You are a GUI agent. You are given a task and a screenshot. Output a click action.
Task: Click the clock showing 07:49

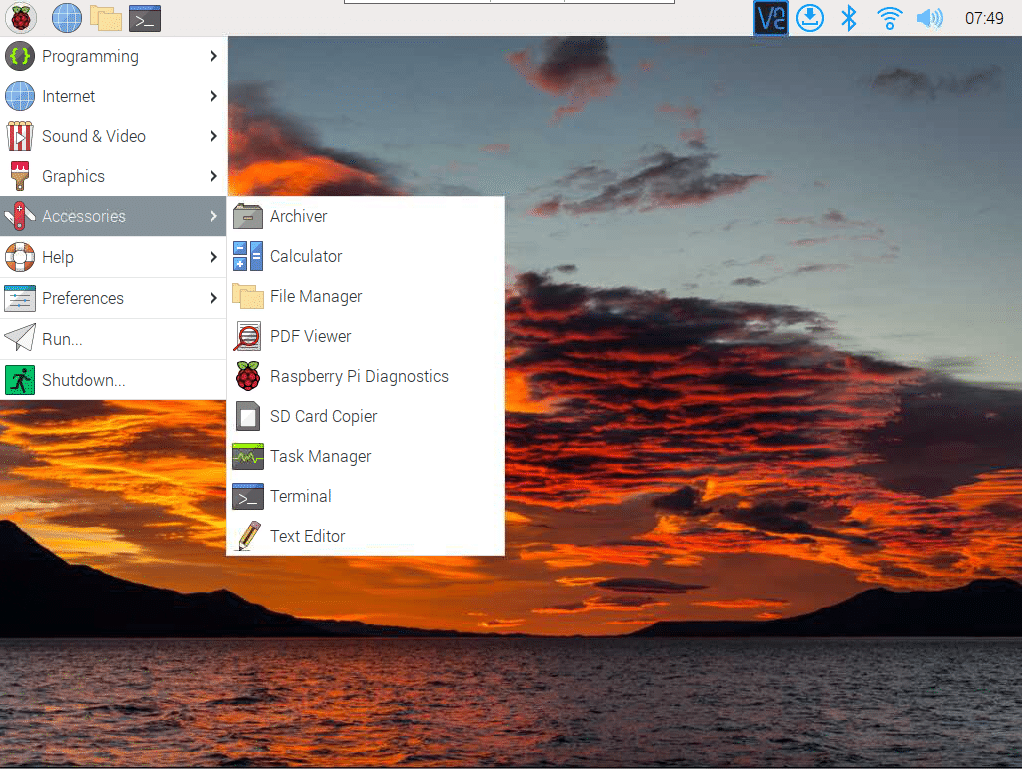[984, 18]
